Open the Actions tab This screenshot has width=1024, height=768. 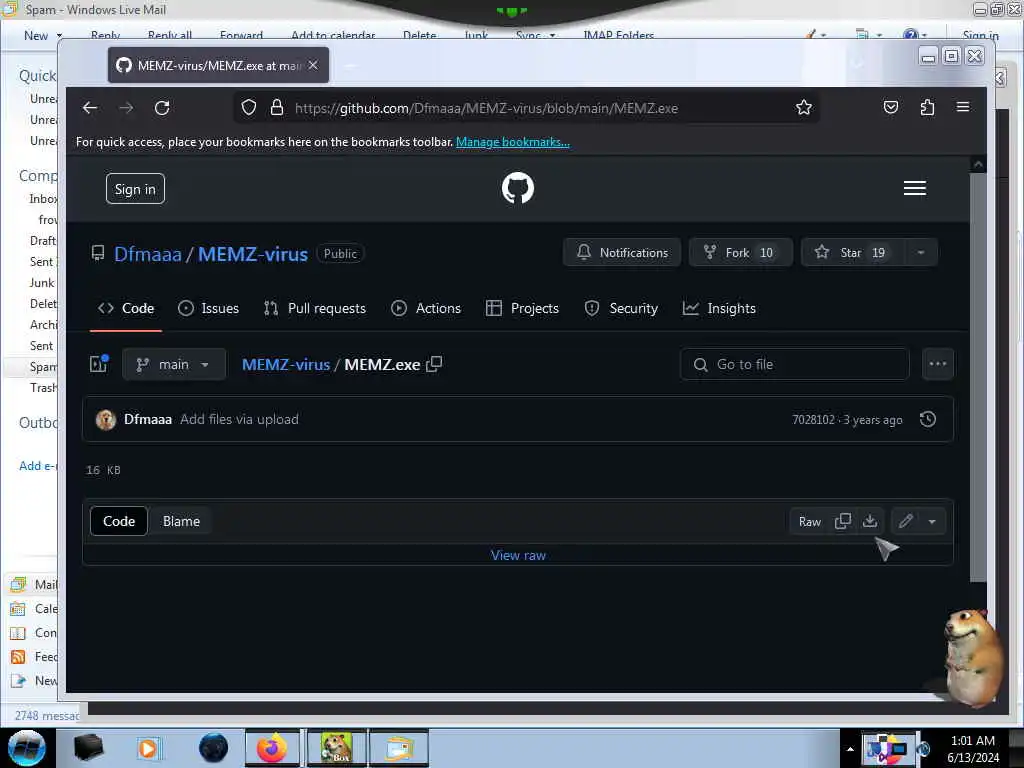[426, 308]
